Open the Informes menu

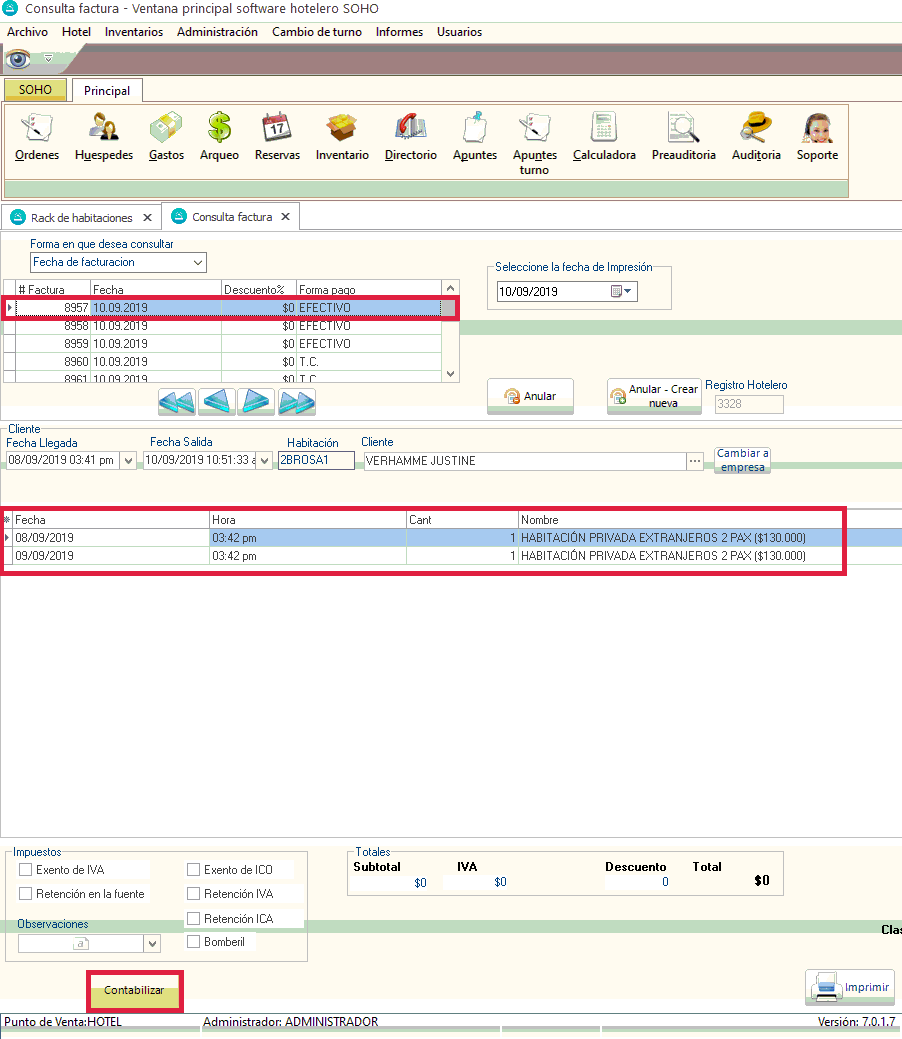[399, 32]
